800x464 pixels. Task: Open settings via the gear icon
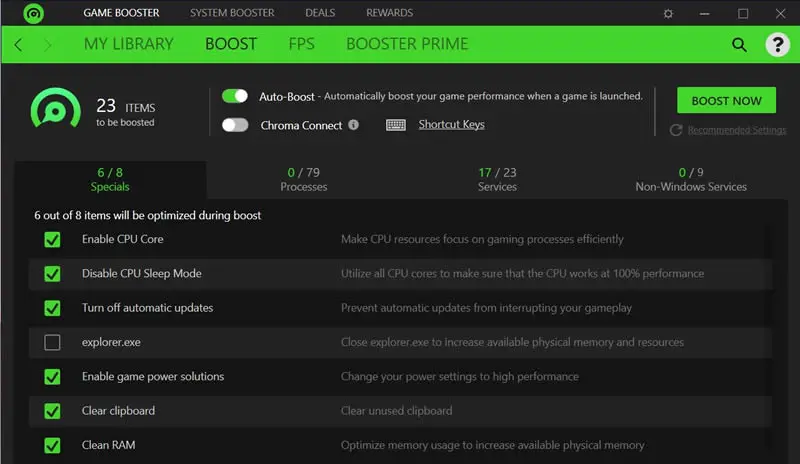click(668, 14)
